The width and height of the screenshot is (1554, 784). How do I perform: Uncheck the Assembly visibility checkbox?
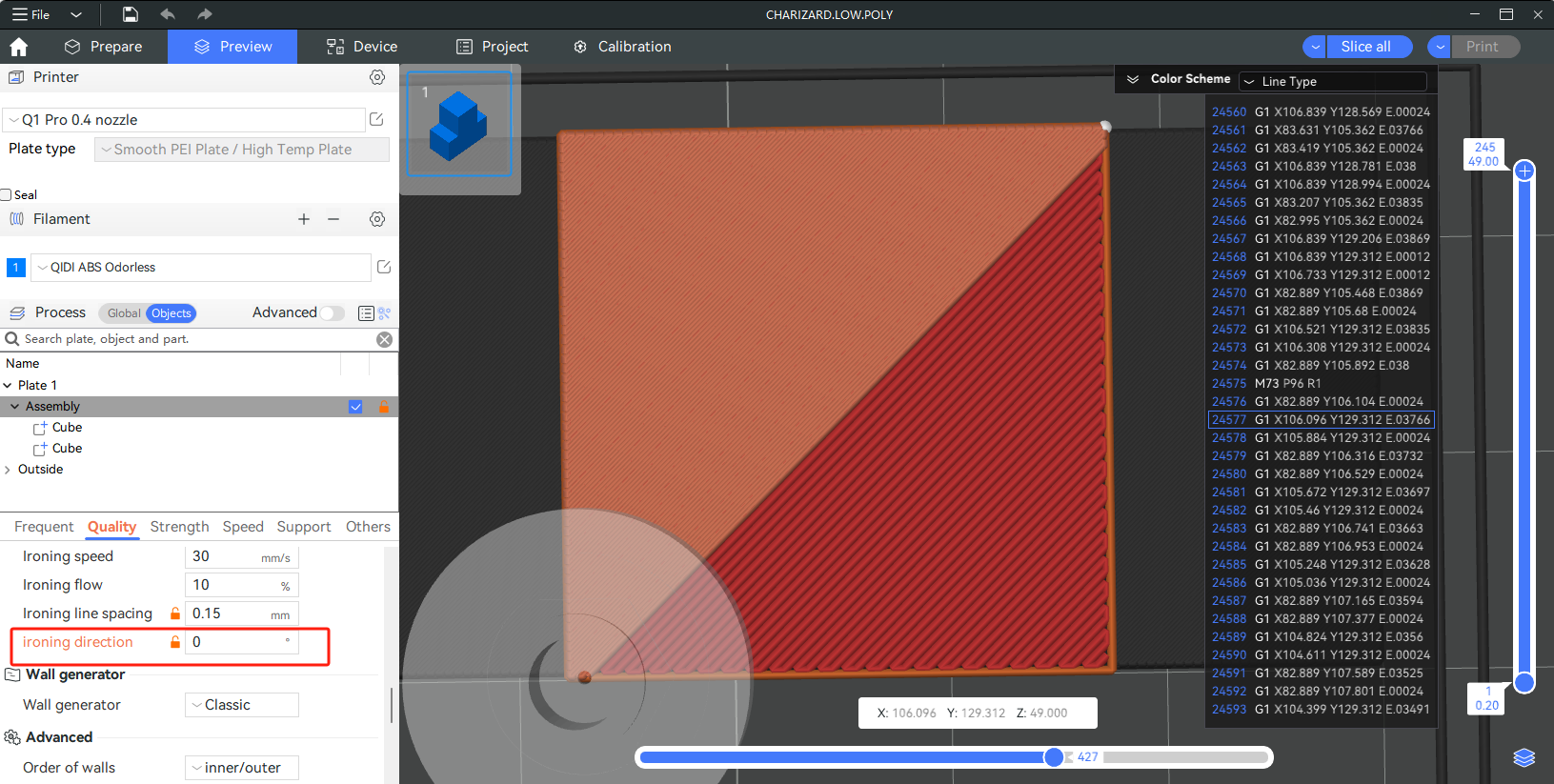coord(355,407)
